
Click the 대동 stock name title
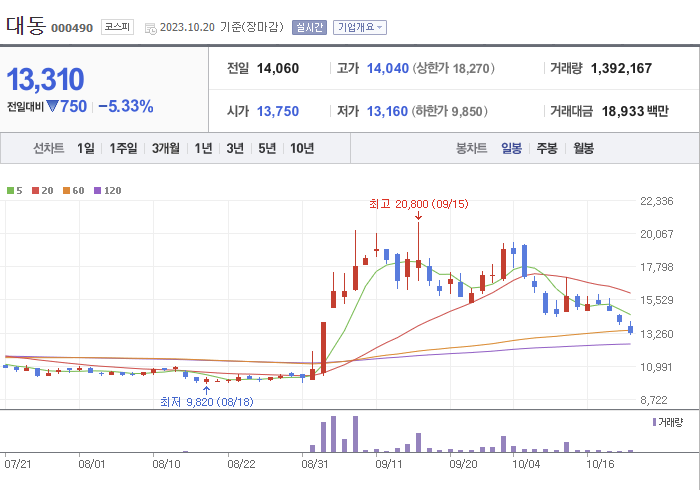[26, 25]
